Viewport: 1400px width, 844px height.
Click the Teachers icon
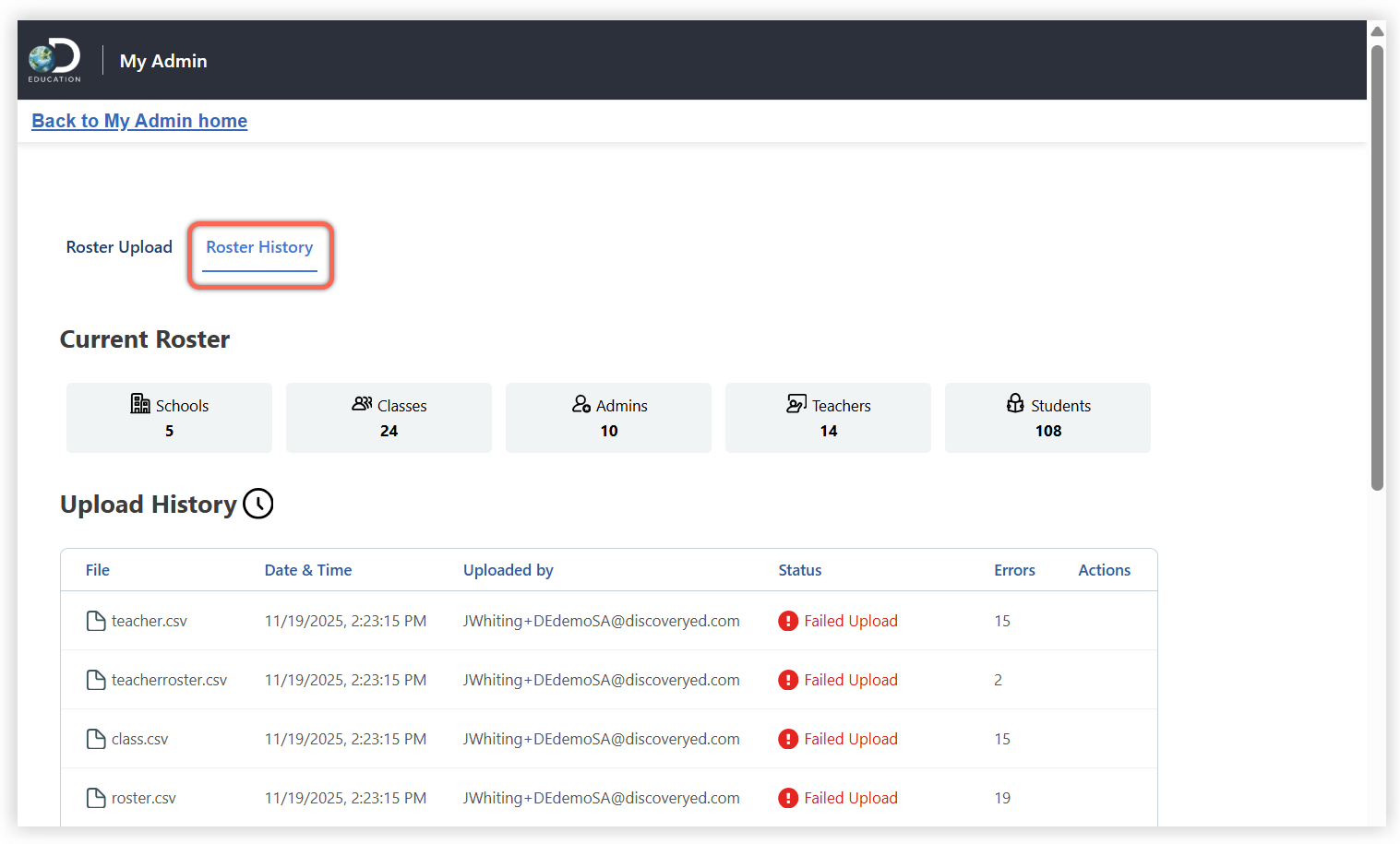tap(796, 404)
